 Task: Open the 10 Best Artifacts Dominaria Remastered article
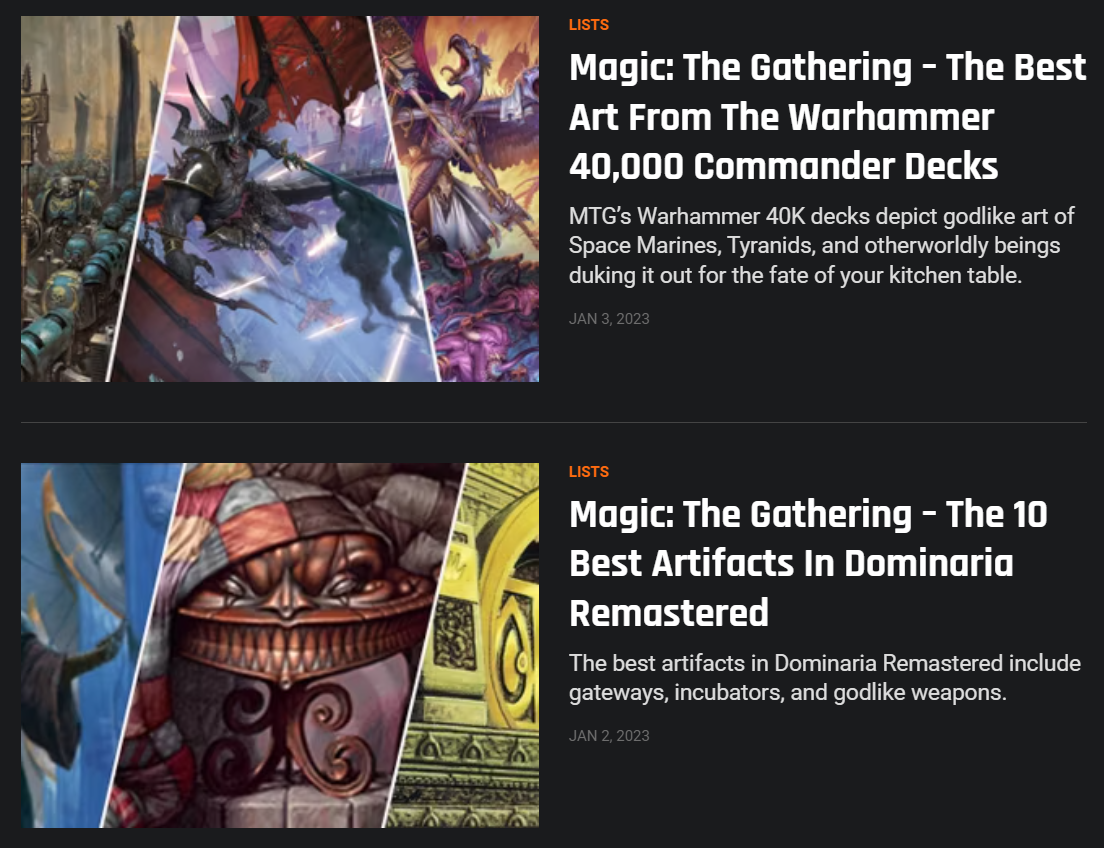point(808,563)
